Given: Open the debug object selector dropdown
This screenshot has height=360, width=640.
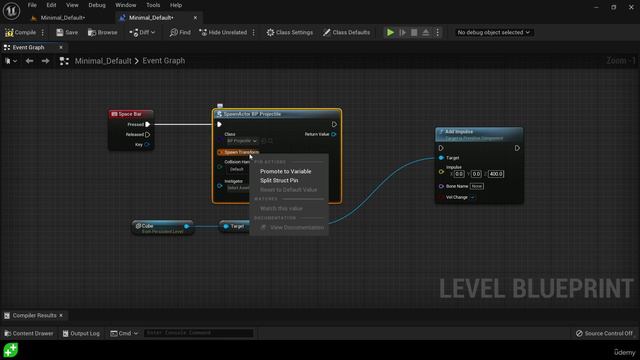Looking at the screenshot, I should pyautogui.click(x=493, y=32).
